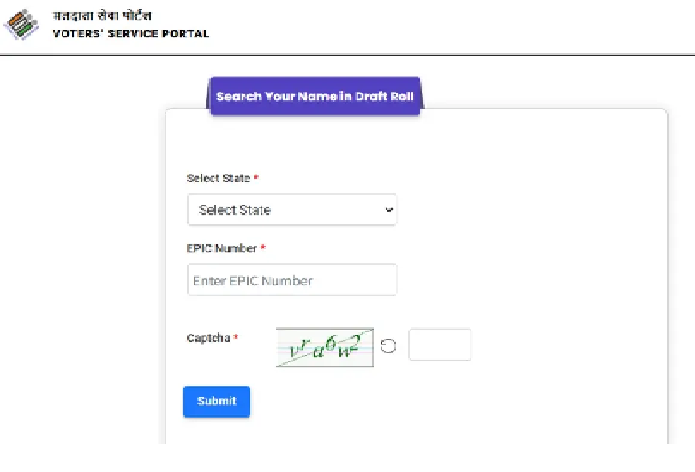
Task: Refresh the captcha image
Action: click(389, 346)
